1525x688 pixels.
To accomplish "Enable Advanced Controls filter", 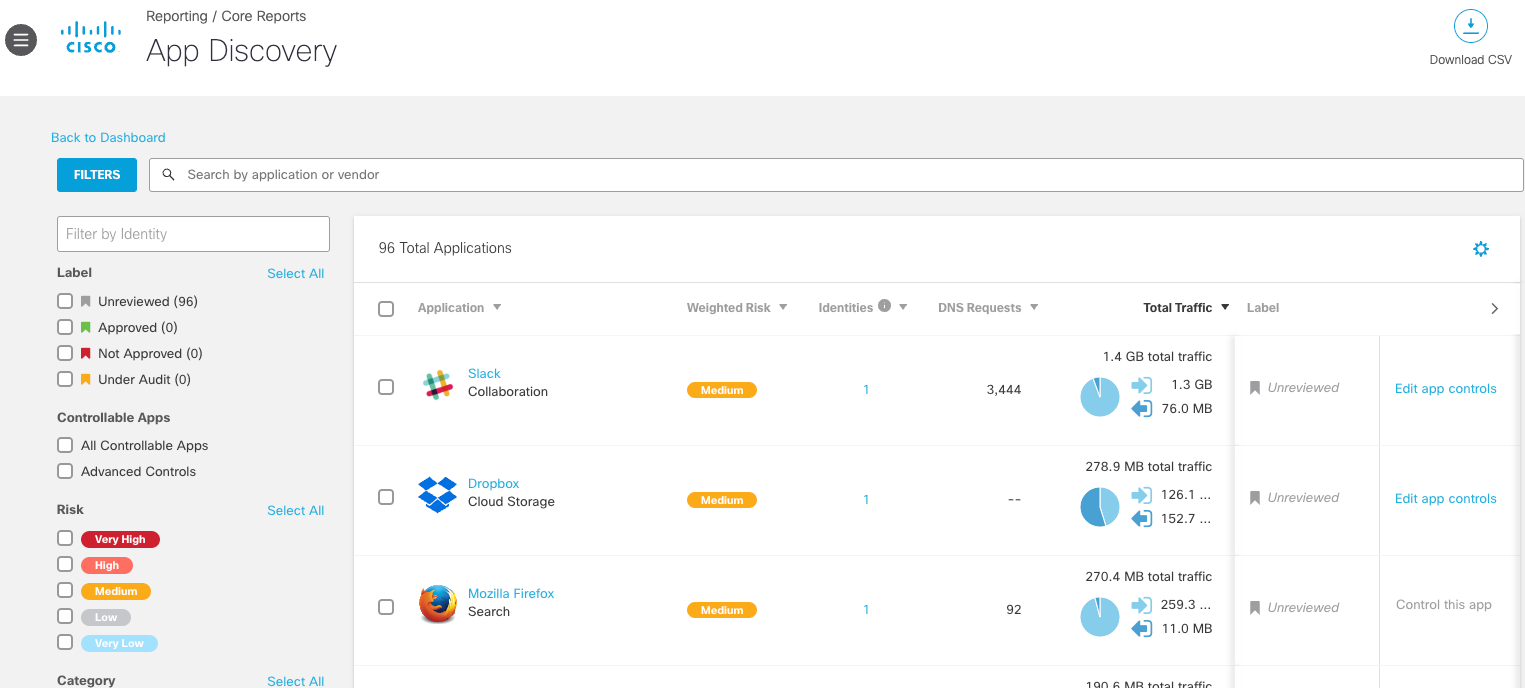I will click(65, 471).
